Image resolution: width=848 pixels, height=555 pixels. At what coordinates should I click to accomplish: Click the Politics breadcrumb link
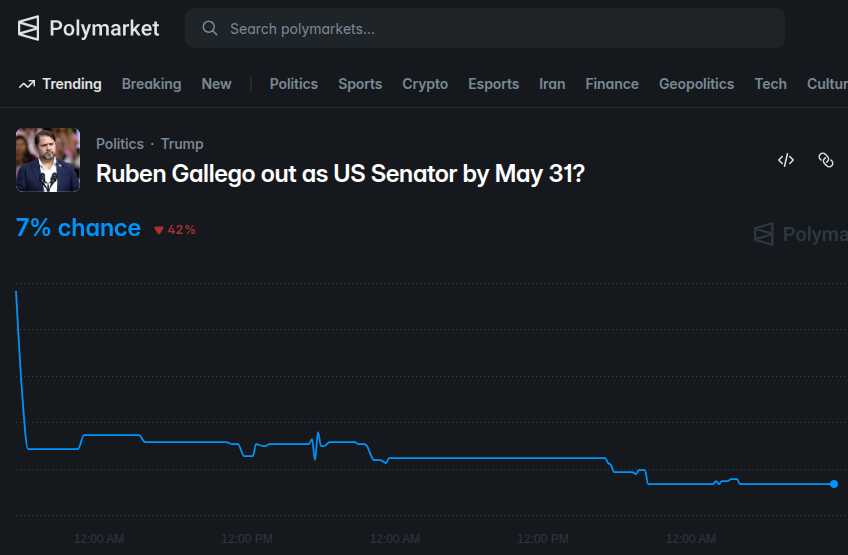[x=120, y=144]
